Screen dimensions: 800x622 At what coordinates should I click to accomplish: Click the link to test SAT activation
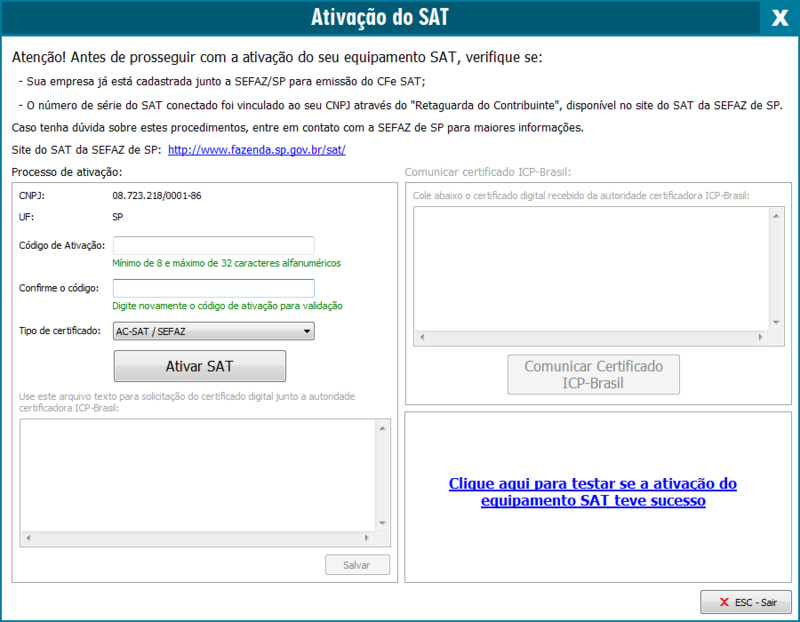point(592,492)
